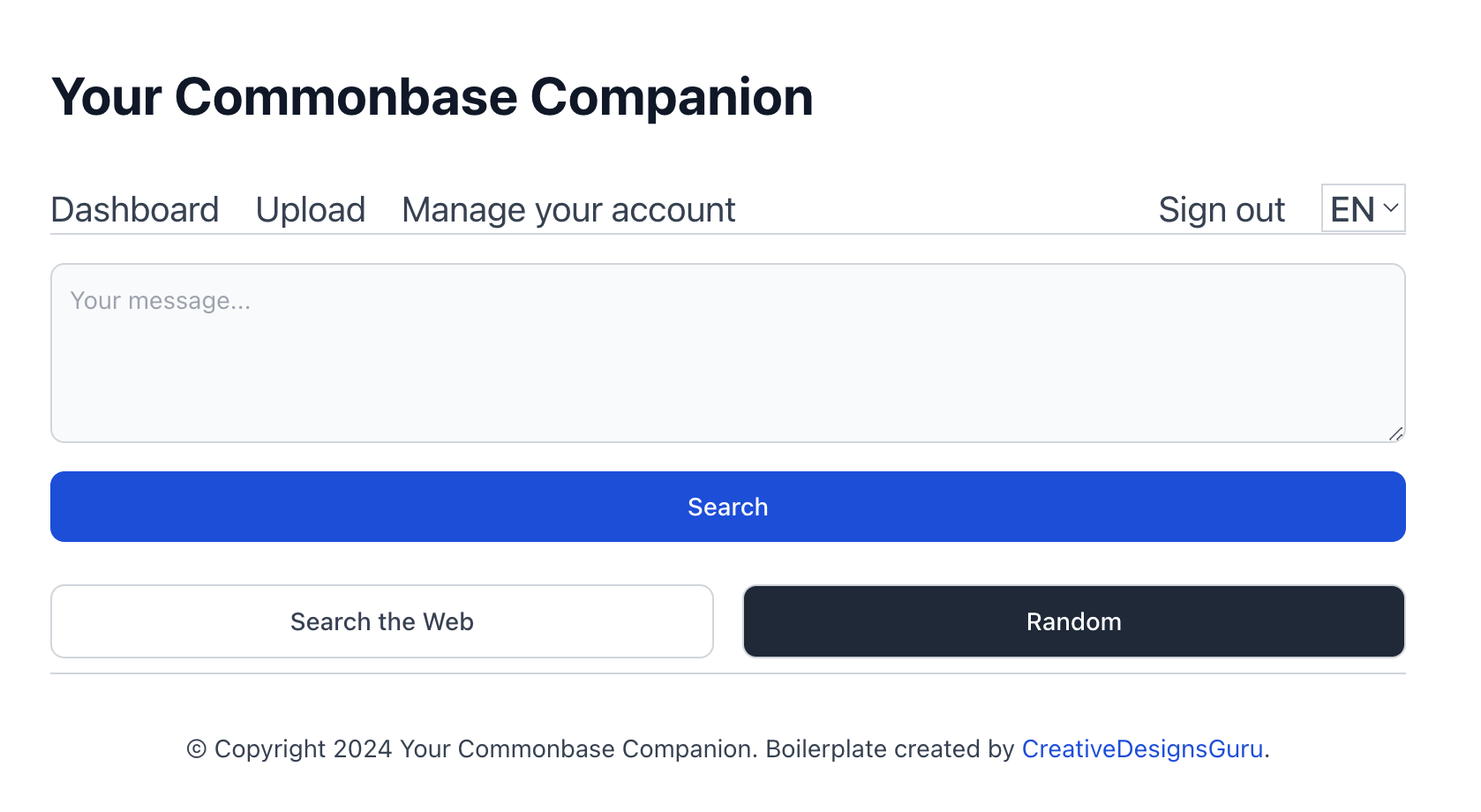Click the Your Commonbase Companion heading

[432, 96]
